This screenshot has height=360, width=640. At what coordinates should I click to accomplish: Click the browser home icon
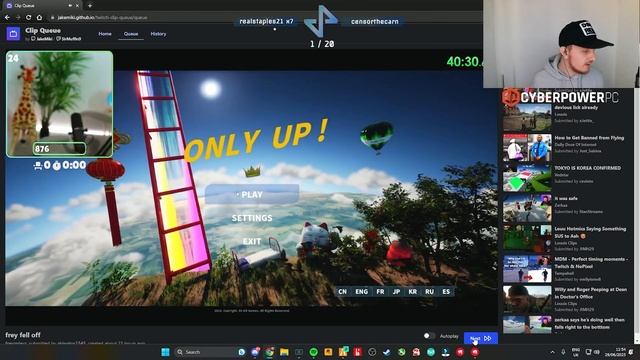[x=39, y=18]
